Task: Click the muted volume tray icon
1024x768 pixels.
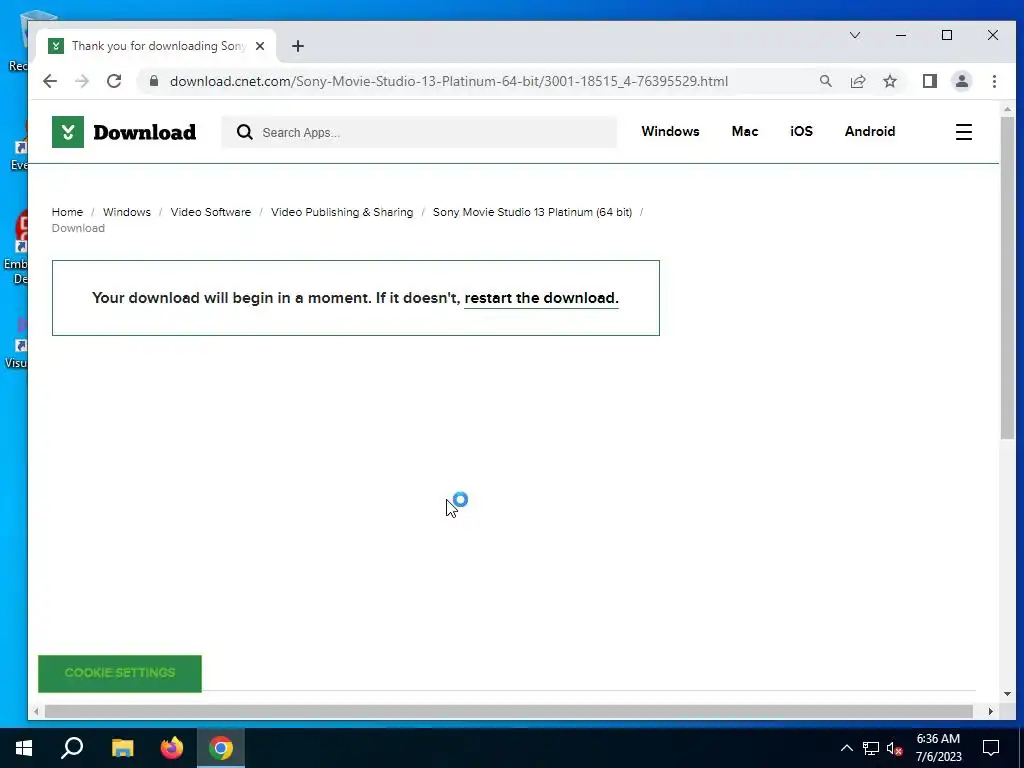Action: click(895, 748)
